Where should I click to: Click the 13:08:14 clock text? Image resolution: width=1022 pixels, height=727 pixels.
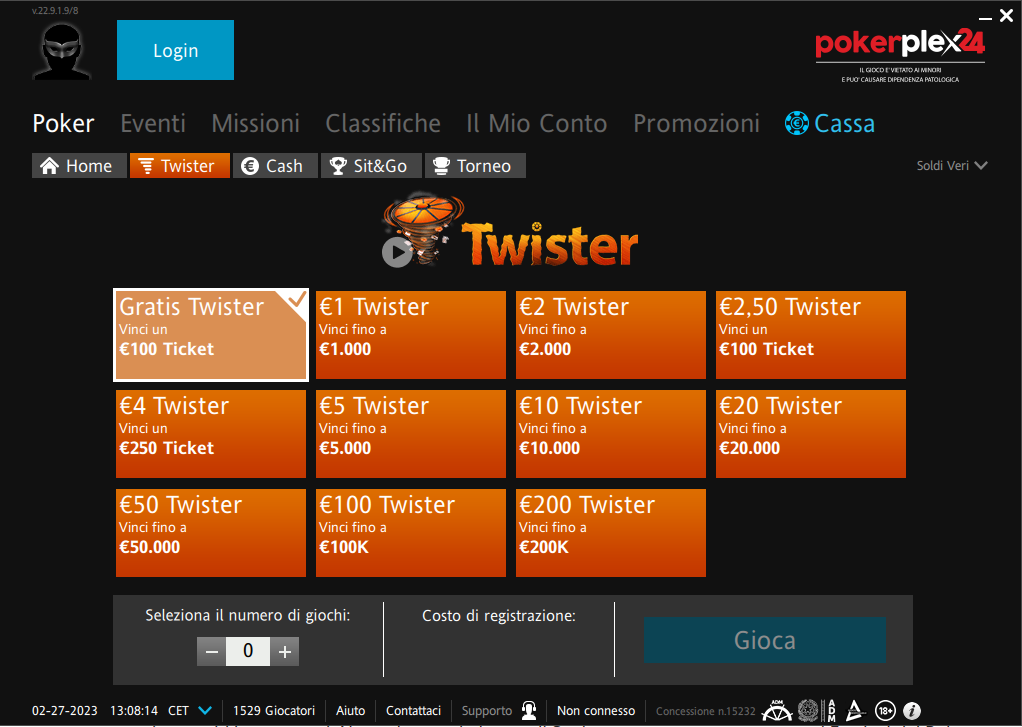(x=134, y=711)
